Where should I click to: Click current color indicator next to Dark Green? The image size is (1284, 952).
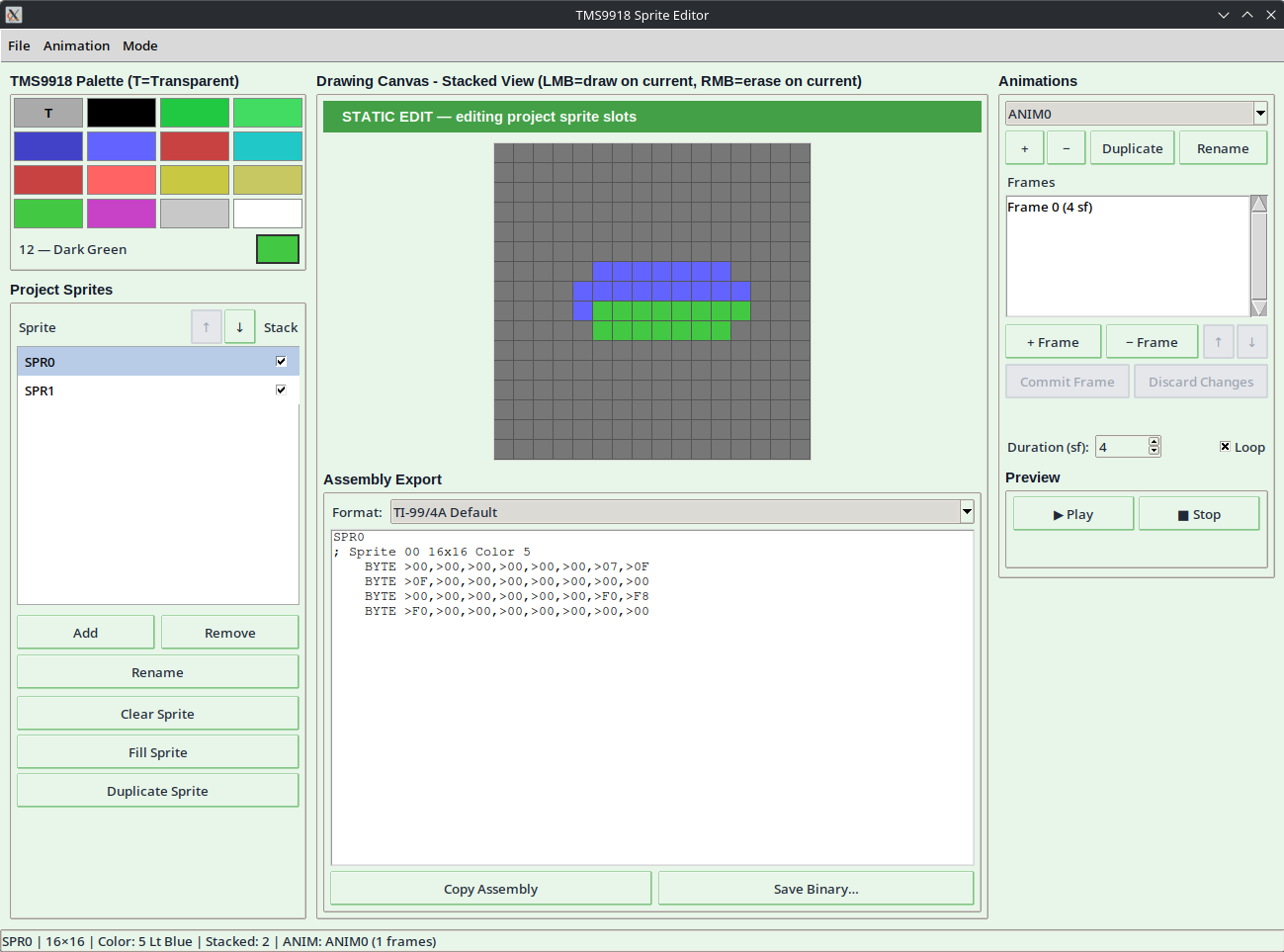point(278,249)
